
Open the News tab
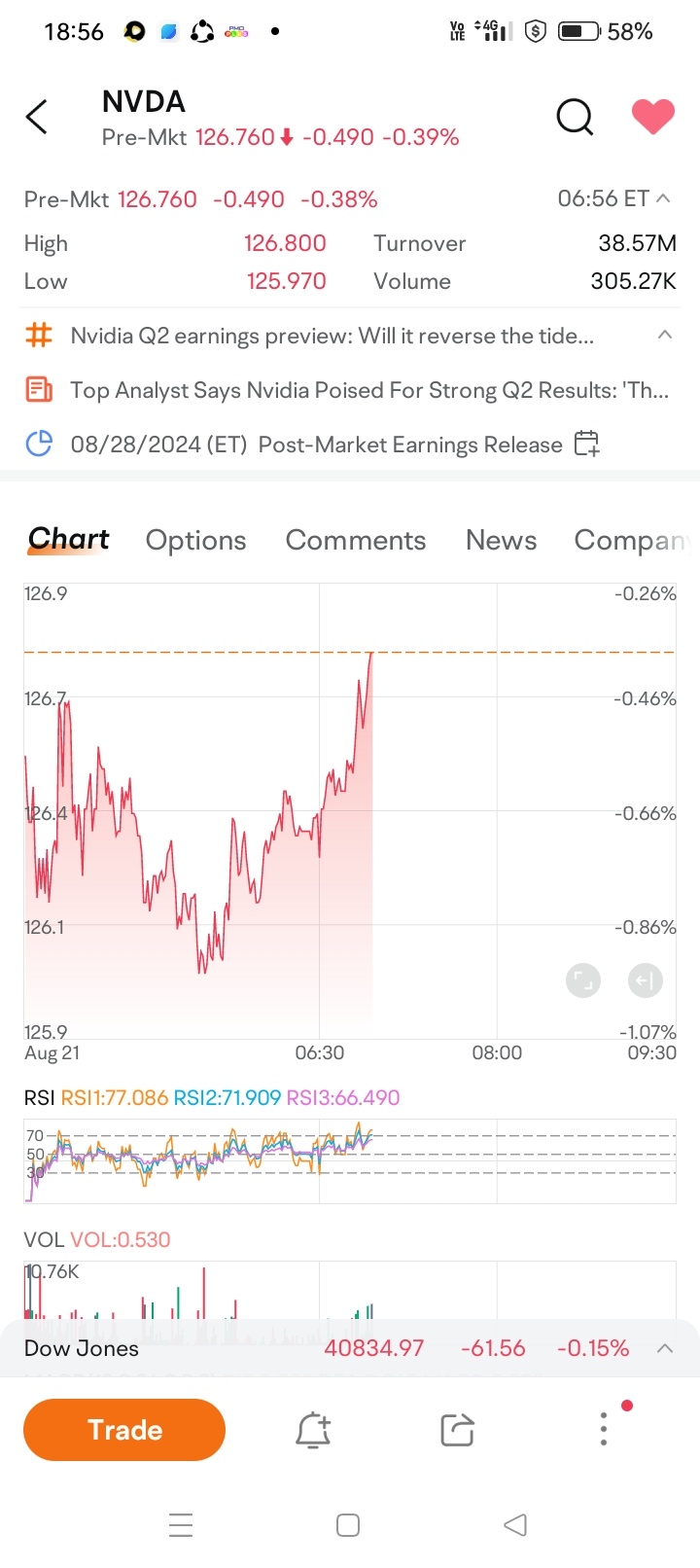(x=501, y=541)
